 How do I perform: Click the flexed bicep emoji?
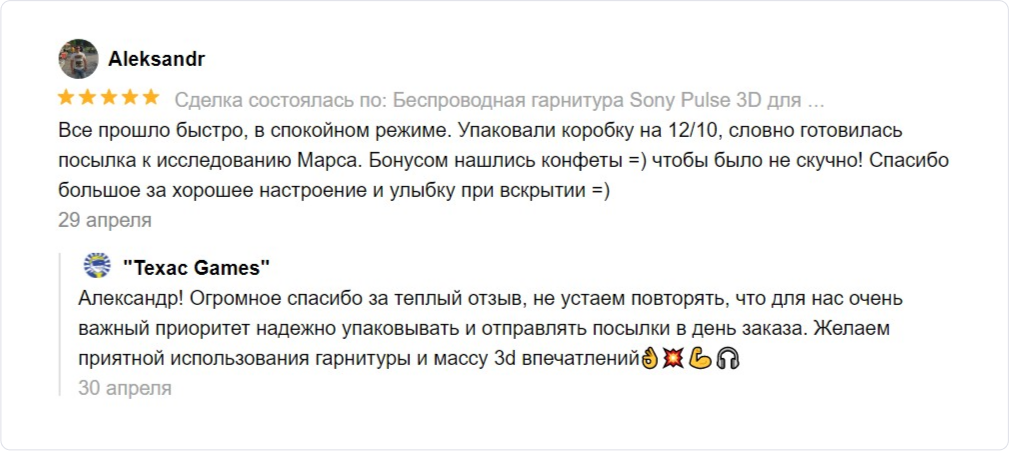click(x=701, y=358)
